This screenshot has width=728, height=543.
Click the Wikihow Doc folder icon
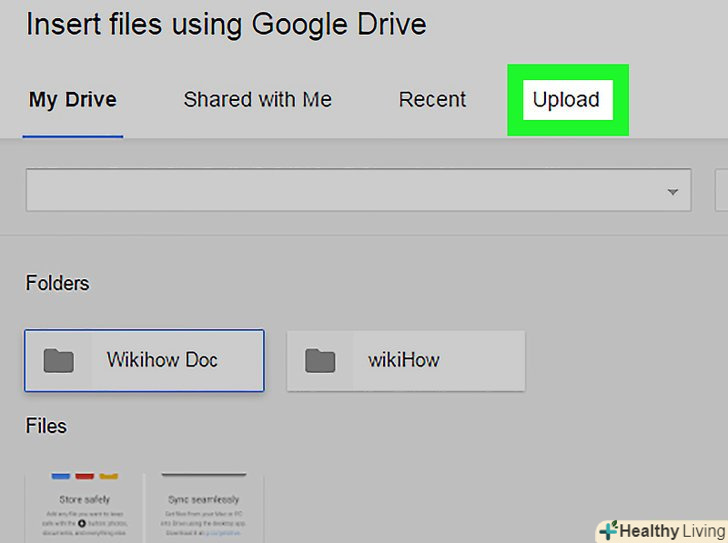(x=58, y=361)
